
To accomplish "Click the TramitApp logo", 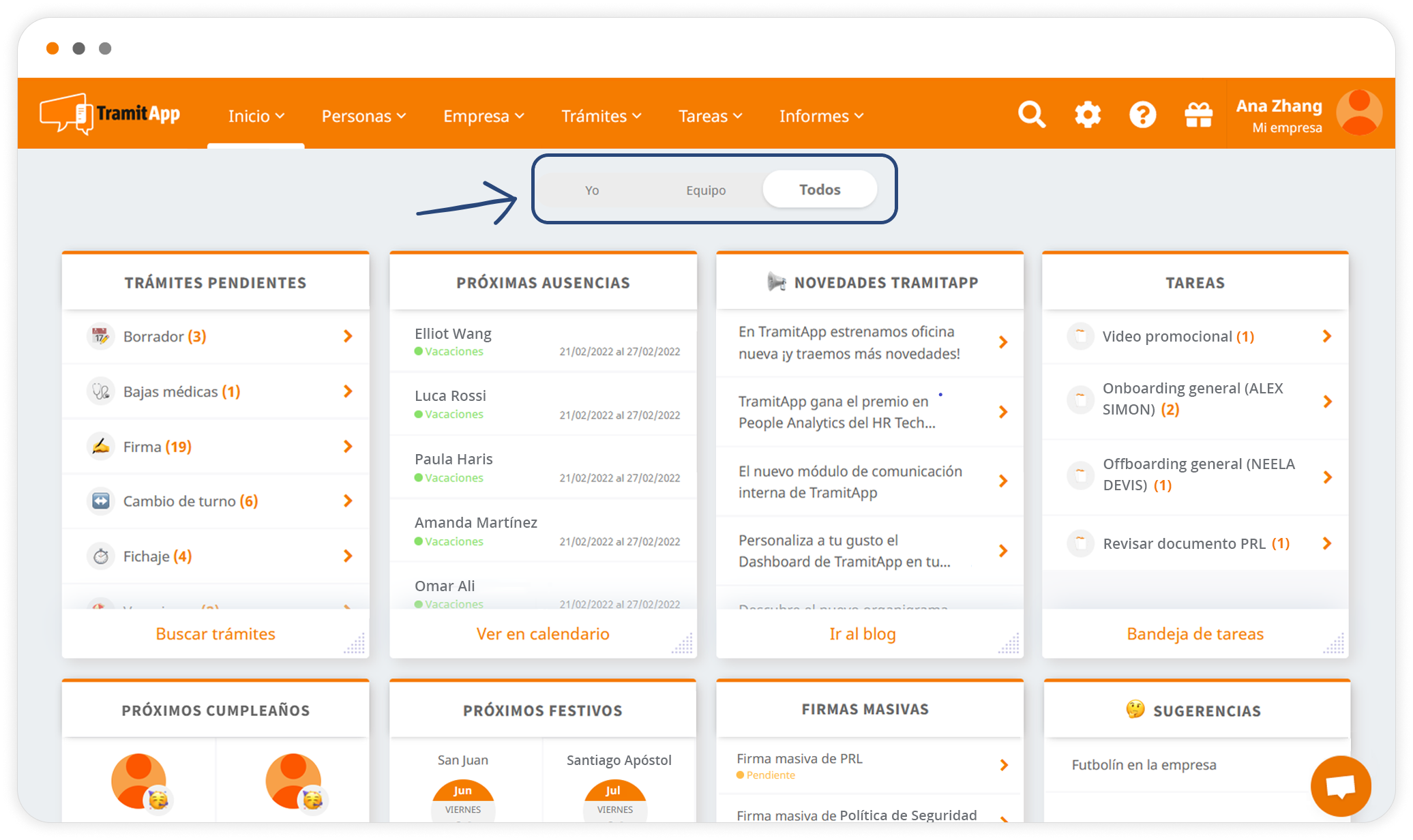I will (x=110, y=114).
